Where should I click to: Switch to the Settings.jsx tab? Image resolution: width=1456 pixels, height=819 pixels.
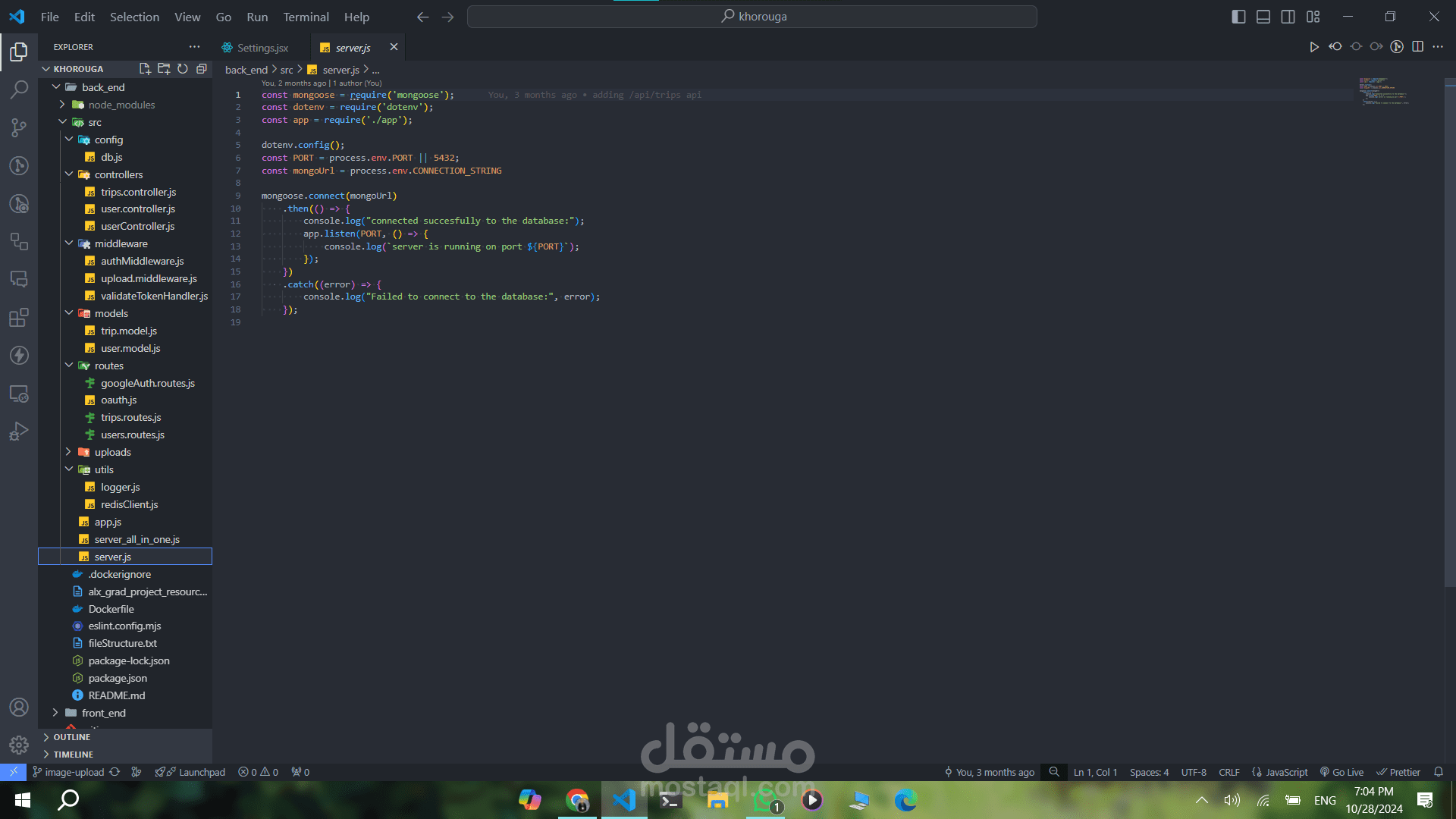click(262, 48)
